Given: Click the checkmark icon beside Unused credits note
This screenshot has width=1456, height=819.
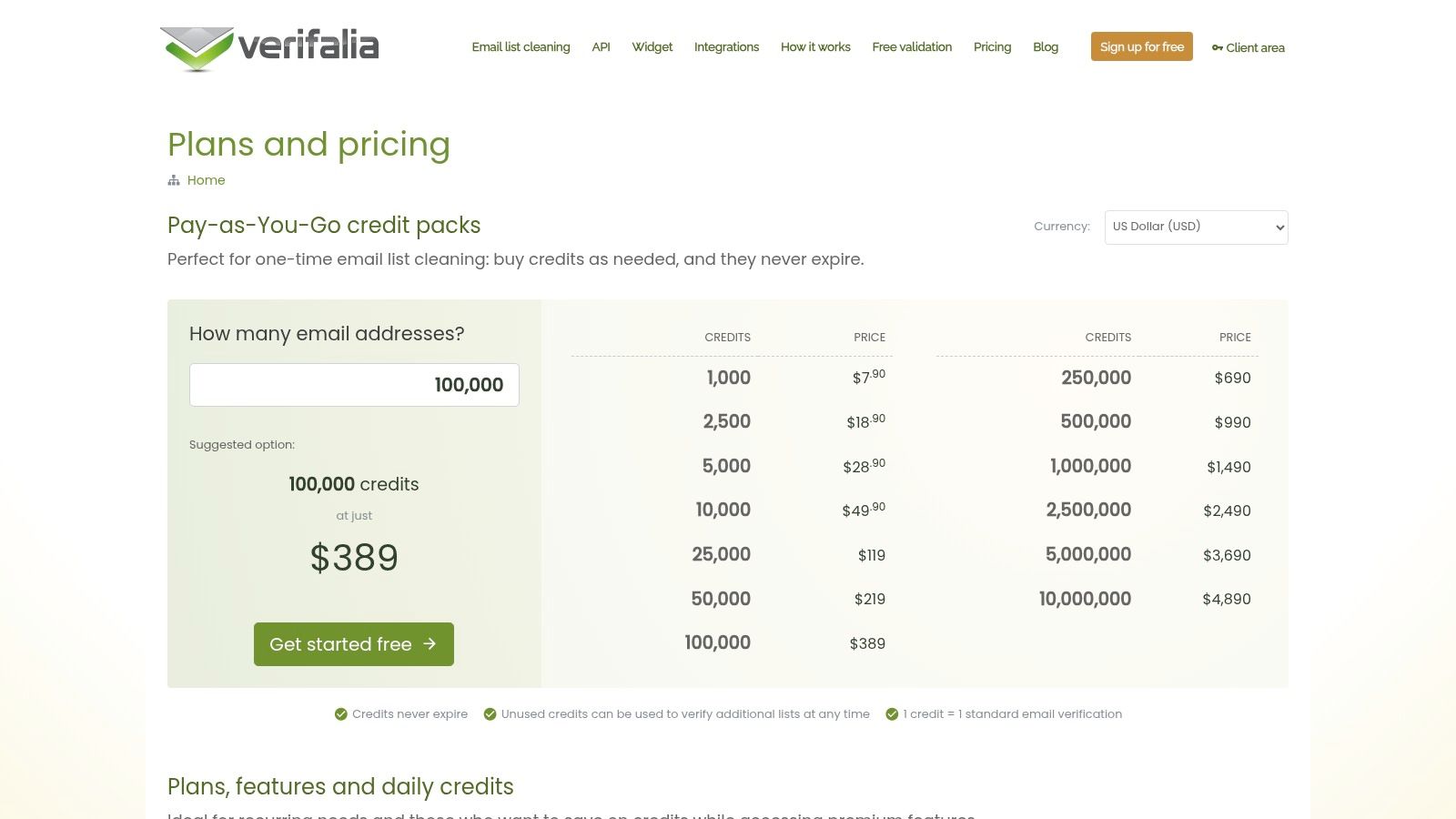Looking at the screenshot, I should [x=490, y=714].
